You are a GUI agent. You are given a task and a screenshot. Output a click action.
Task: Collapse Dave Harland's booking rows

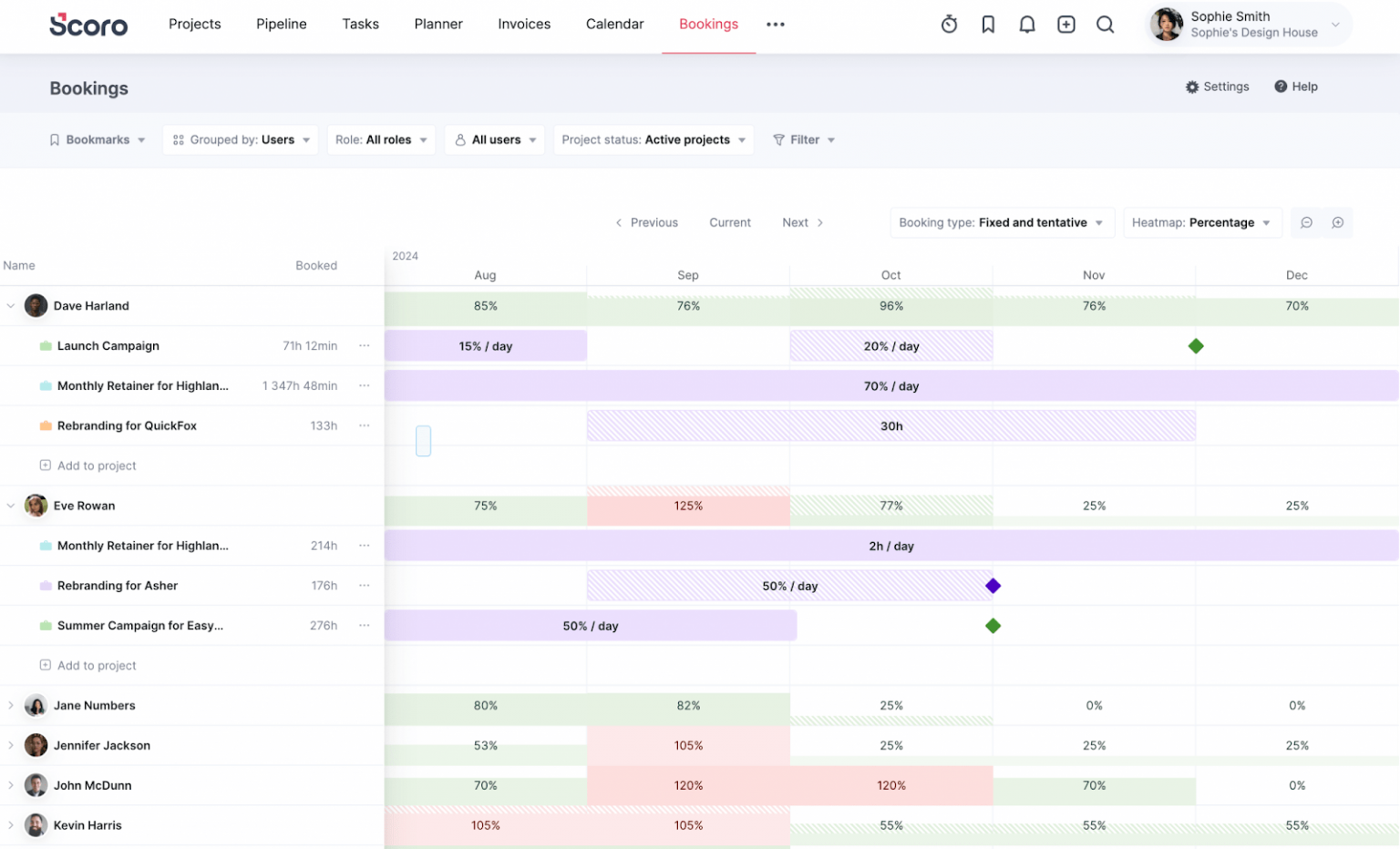click(10, 306)
